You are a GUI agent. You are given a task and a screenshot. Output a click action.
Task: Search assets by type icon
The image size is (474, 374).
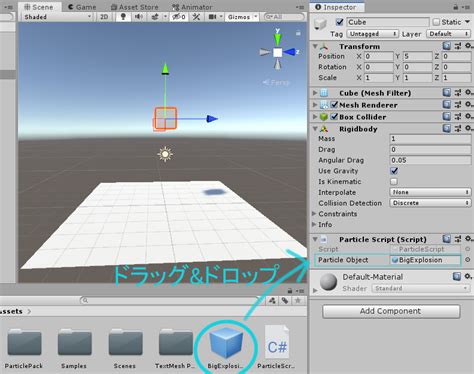point(272,301)
